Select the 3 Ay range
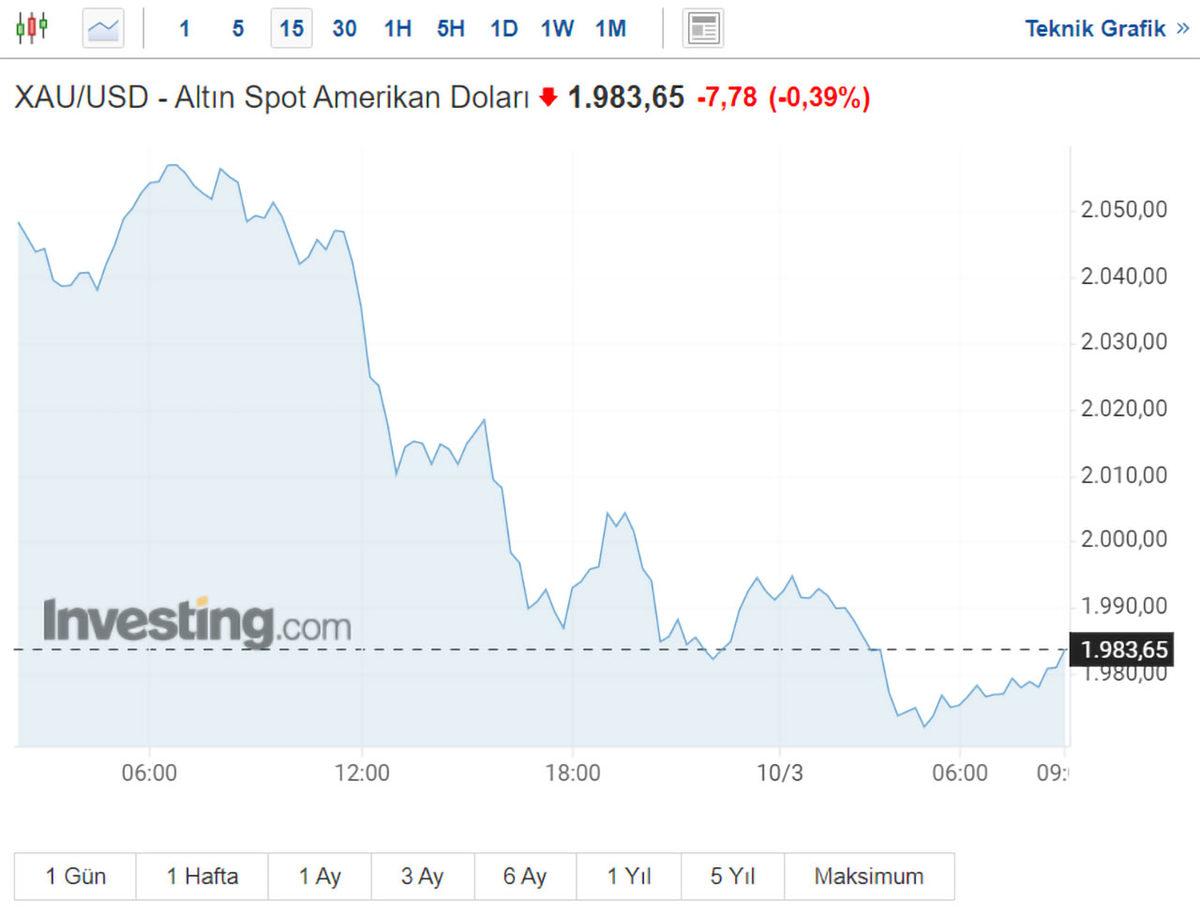This screenshot has height=916, width=1200. 422,877
